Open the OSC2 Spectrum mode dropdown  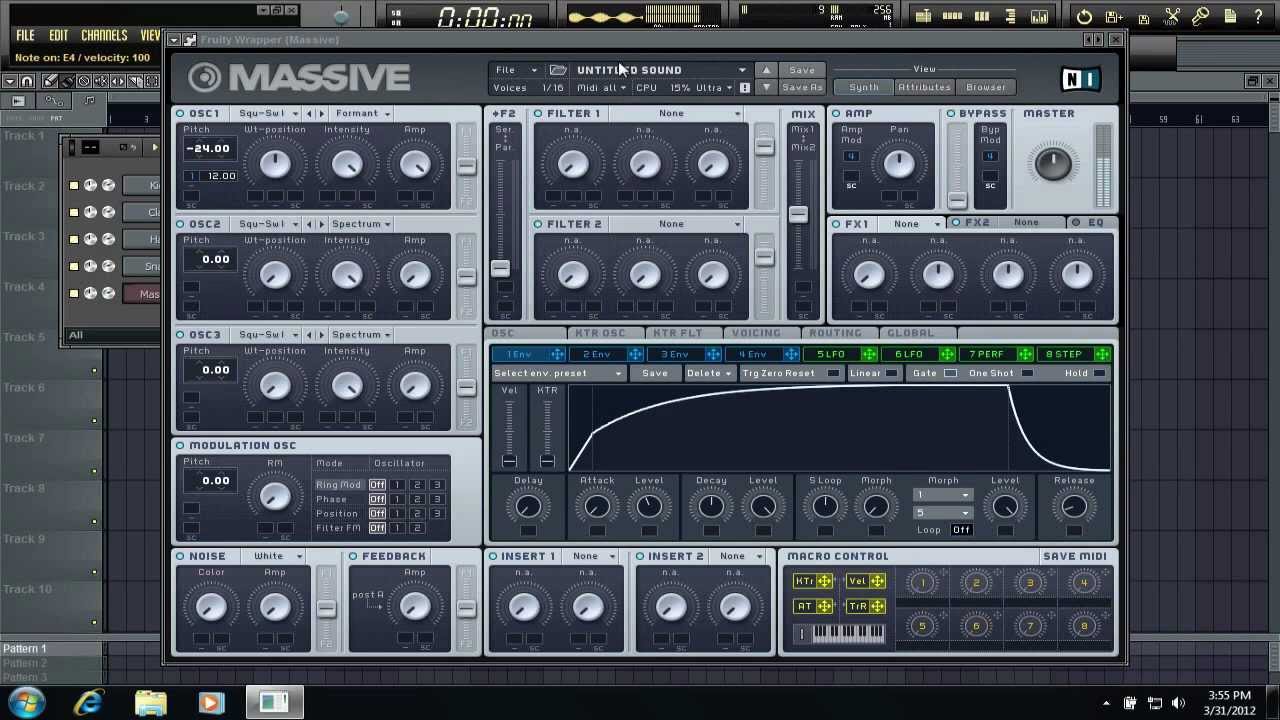click(361, 224)
